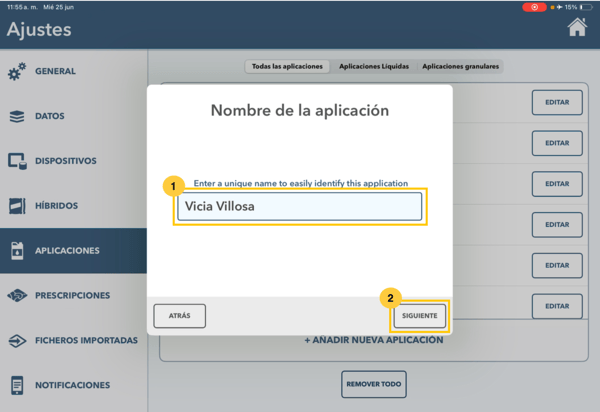Click + AÑADIR NUEVA APLICACIÓN

[374, 340]
